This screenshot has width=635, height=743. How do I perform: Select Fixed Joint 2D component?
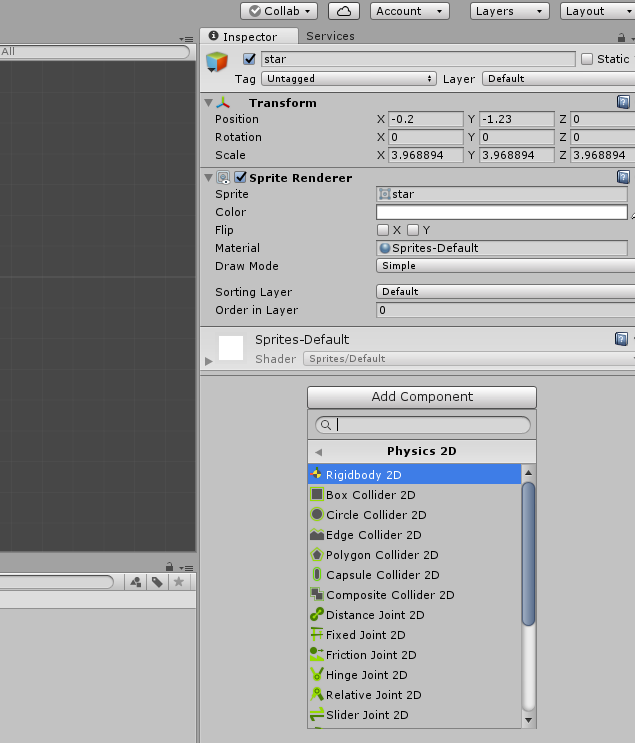[414, 634]
